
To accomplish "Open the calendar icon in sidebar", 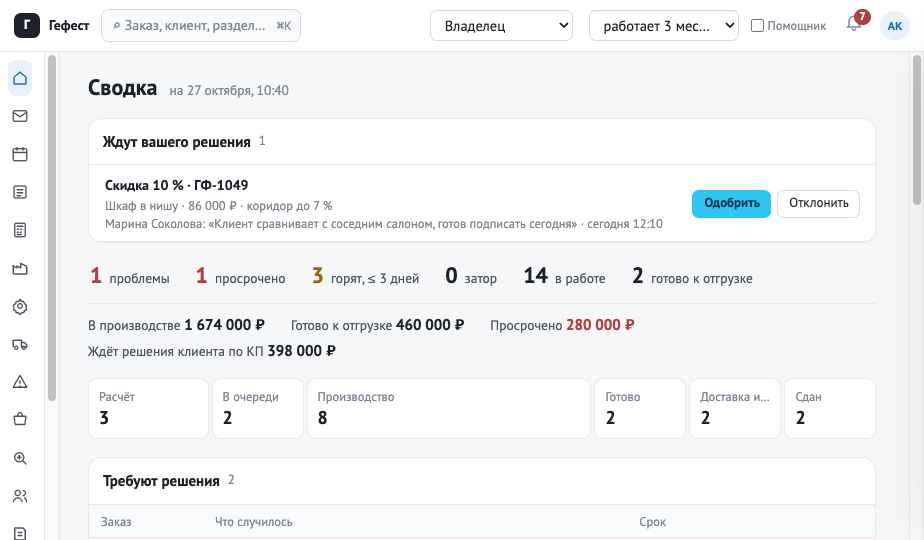I will click(x=20, y=154).
